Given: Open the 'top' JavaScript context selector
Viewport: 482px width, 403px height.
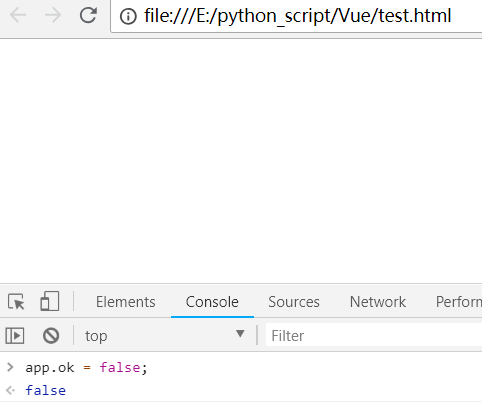Looking at the screenshot, I should pos(165,336).
